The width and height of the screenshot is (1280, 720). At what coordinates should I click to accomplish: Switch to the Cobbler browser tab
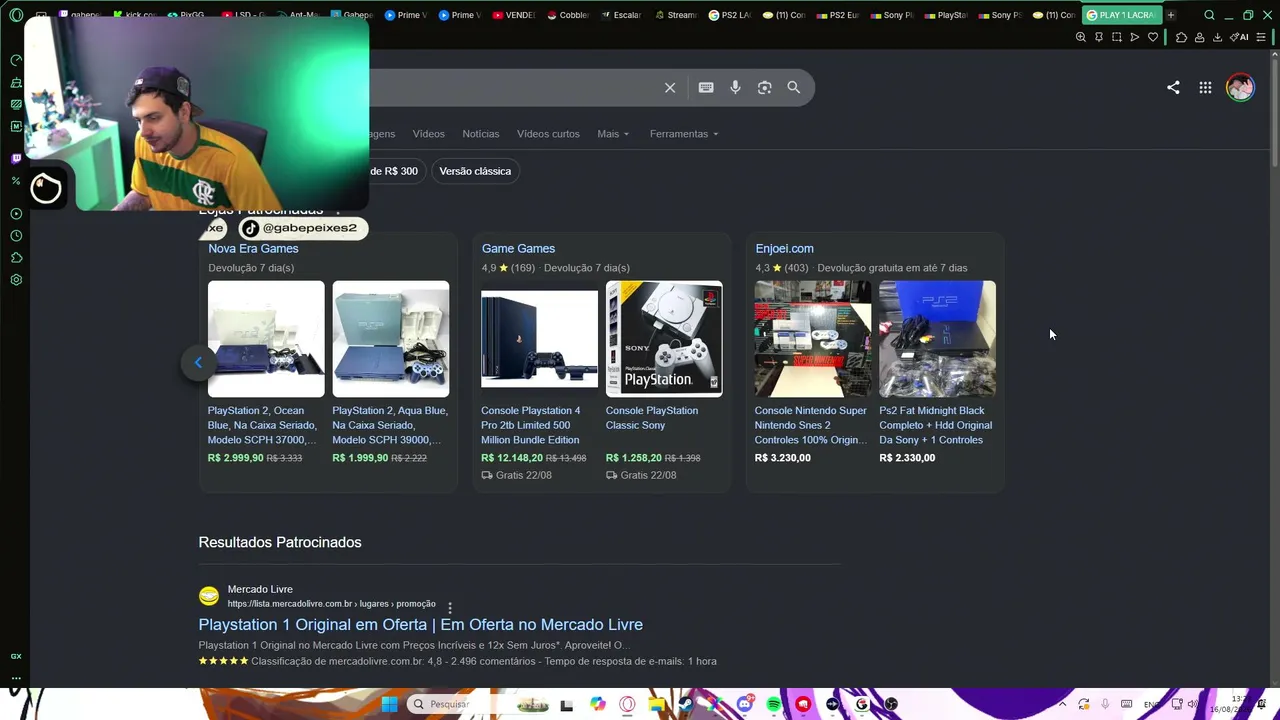tap(568, 15)
